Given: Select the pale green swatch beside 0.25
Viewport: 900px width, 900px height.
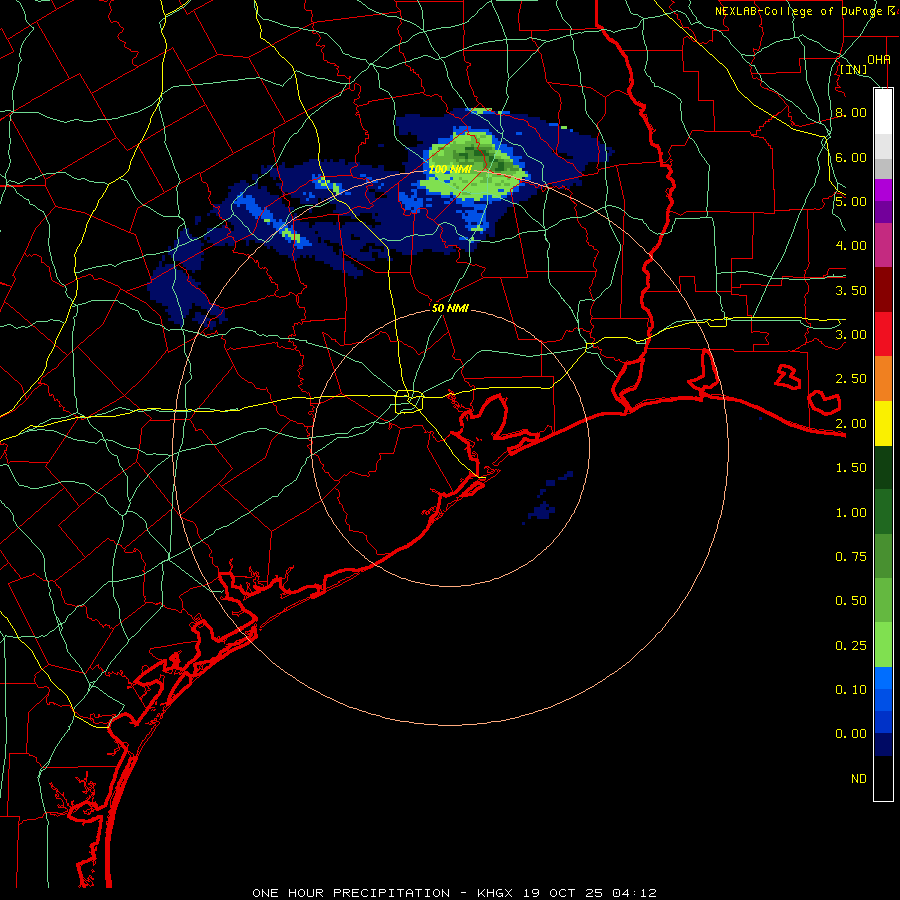Looking at the screenshot, I should tap(883, 645).
